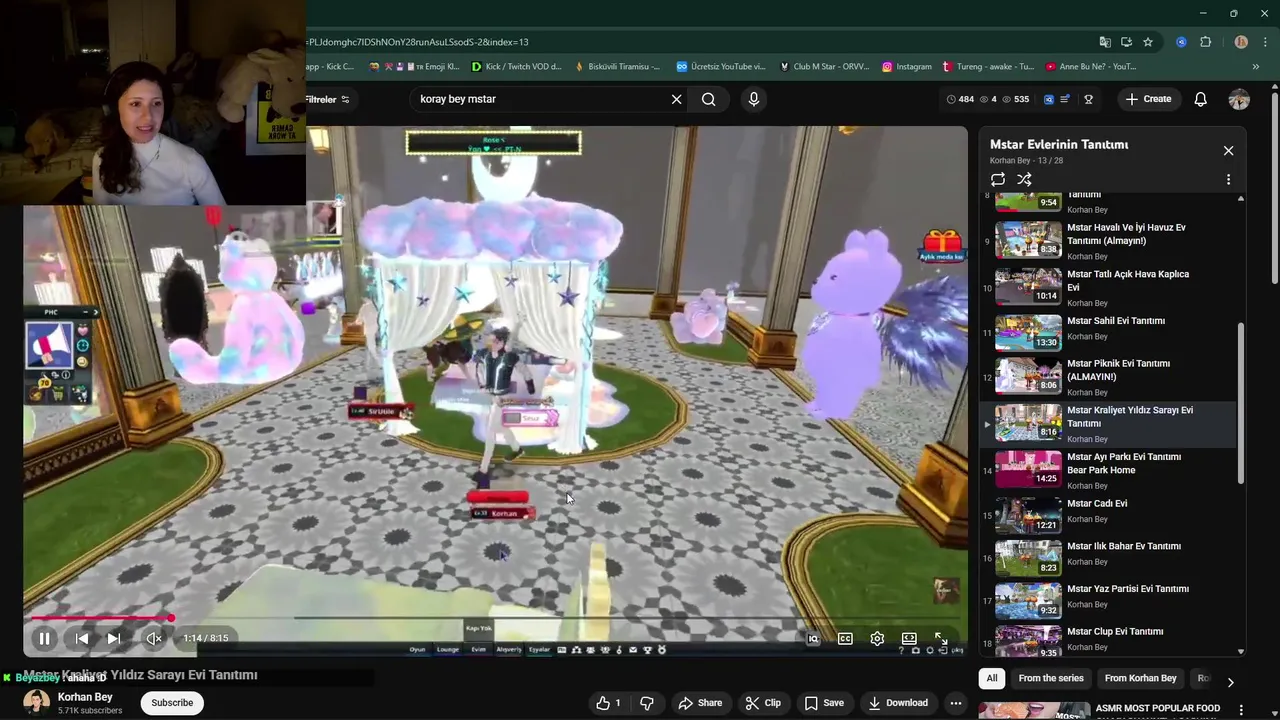Search with voice microphone

click(x=754, y=99)
